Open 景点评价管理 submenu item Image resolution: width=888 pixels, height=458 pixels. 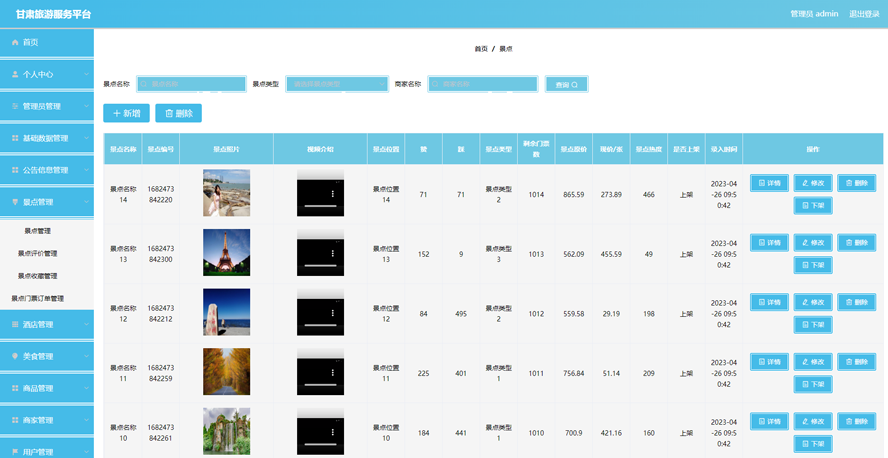pyautogui.click(x=37, y=254)
